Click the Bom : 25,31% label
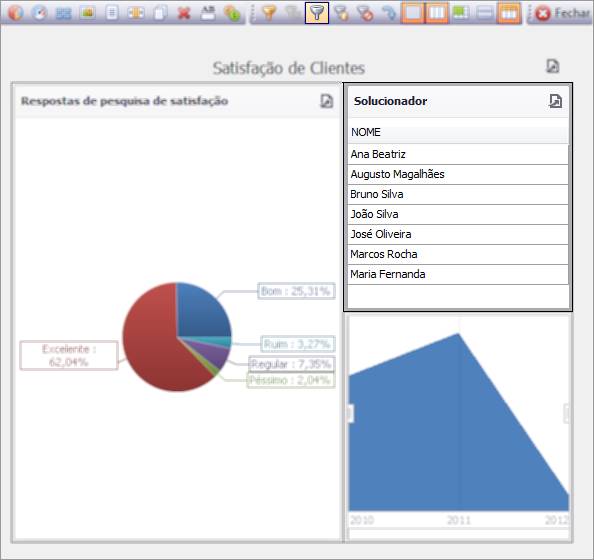This screenshot has height=560, width=594. coord(296,291)
